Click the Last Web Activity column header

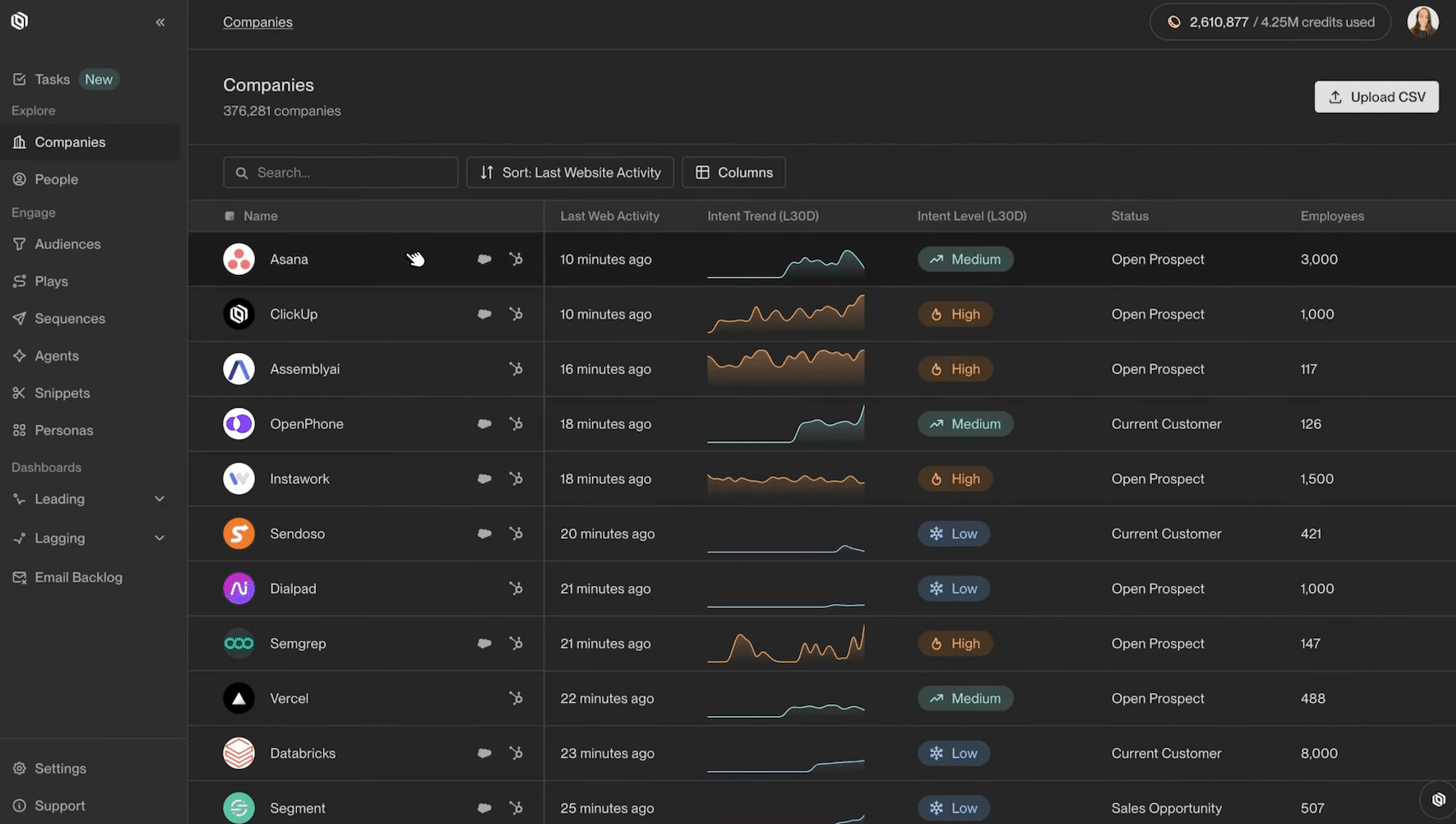pos(610,216)
